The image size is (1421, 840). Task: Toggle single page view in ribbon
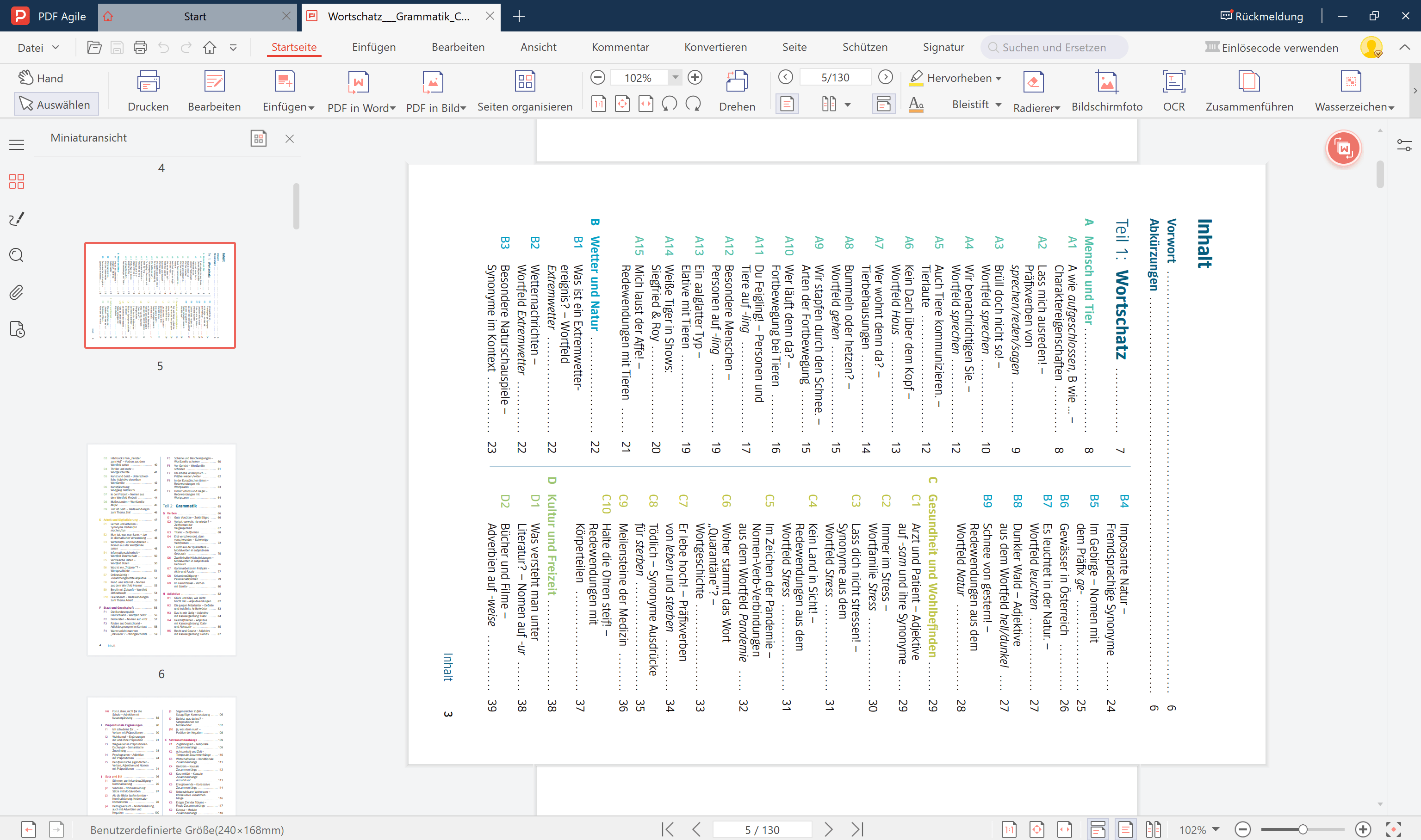[787, 104]
